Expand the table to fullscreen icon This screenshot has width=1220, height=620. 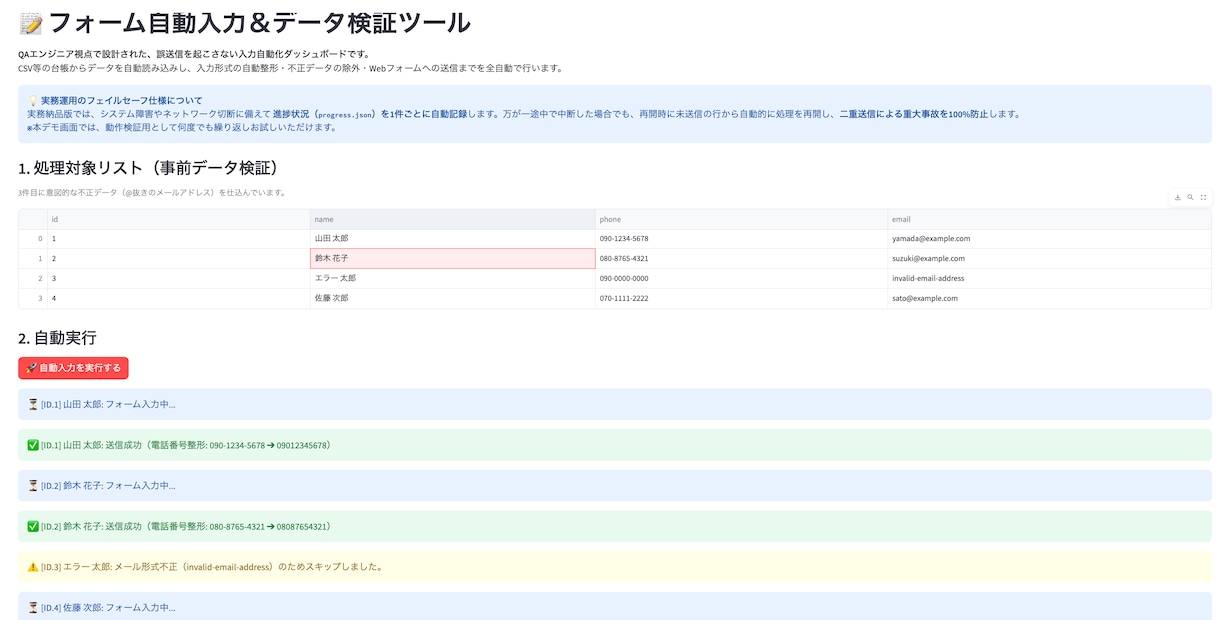coord(1203,197)
